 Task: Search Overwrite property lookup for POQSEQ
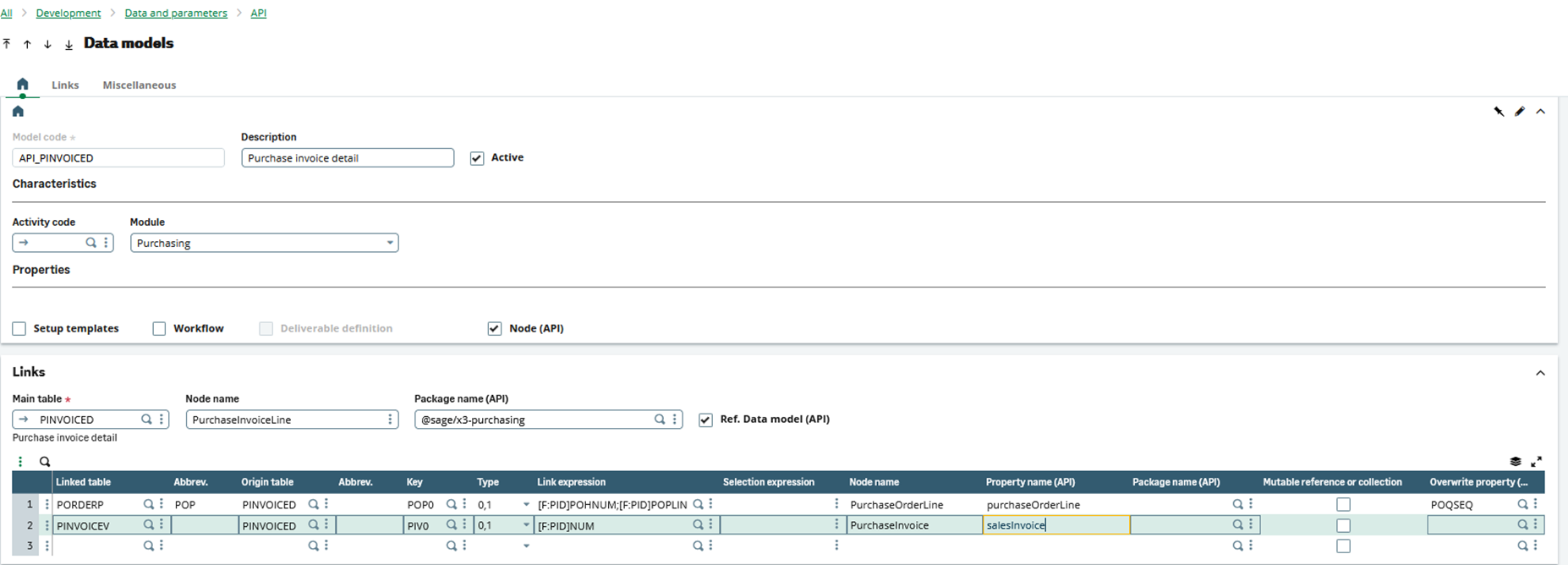1522,504
